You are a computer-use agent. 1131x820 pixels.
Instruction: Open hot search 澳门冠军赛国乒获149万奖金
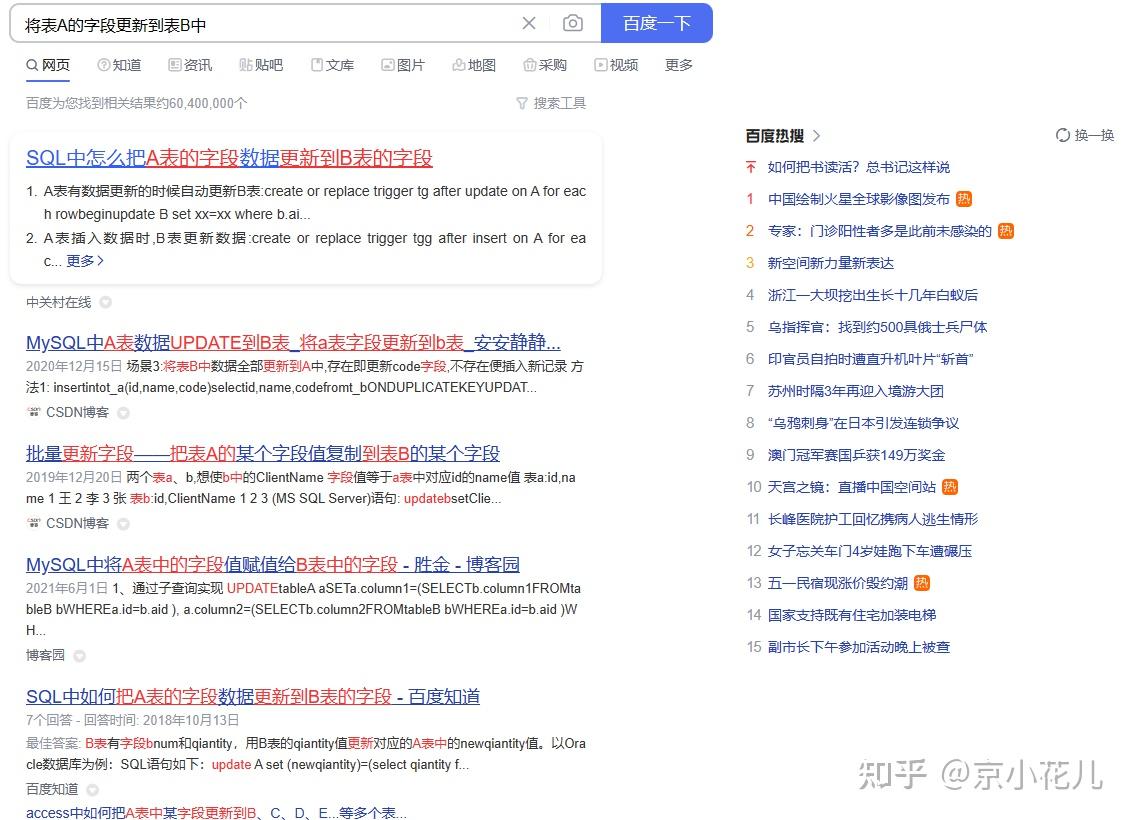click(856, 455)
